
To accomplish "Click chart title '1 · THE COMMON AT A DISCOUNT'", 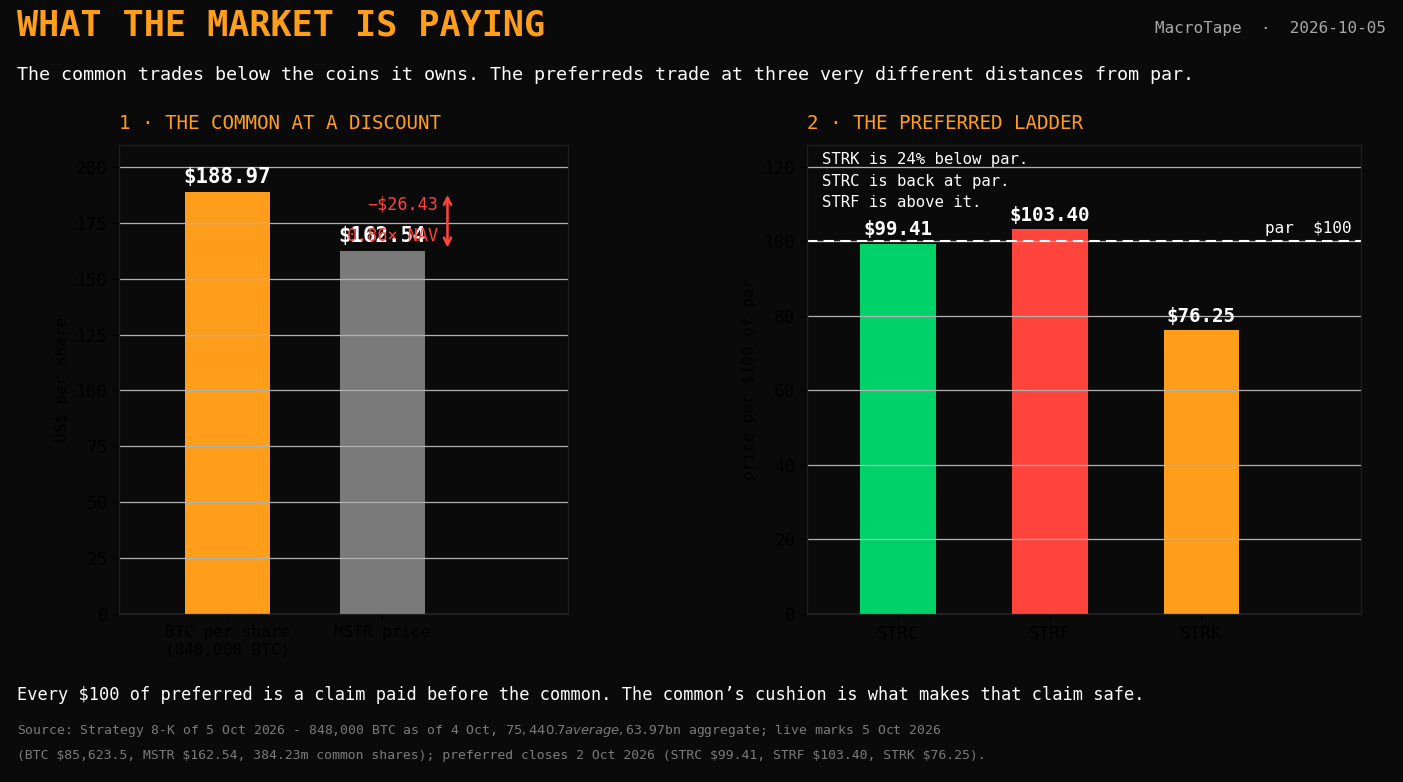I will coord(280,123).
